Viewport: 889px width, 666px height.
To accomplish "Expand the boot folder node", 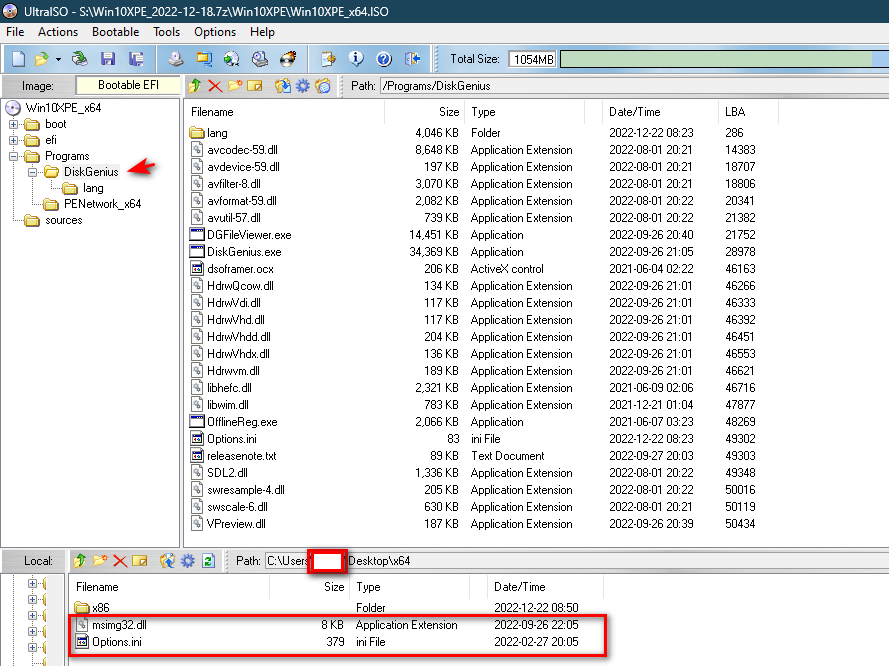I will click(14, 124).
